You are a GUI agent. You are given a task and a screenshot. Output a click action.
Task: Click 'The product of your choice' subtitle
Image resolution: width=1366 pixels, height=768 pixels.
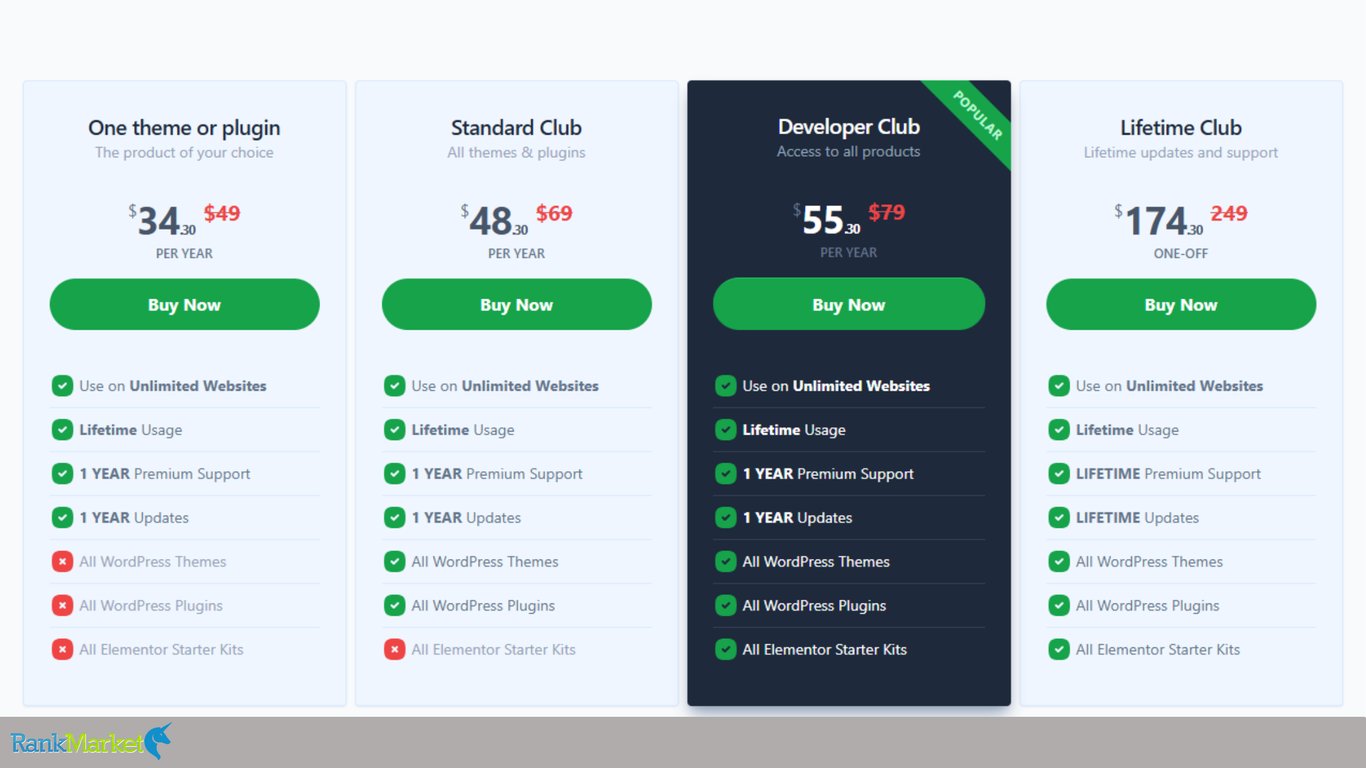coord(184,153)
